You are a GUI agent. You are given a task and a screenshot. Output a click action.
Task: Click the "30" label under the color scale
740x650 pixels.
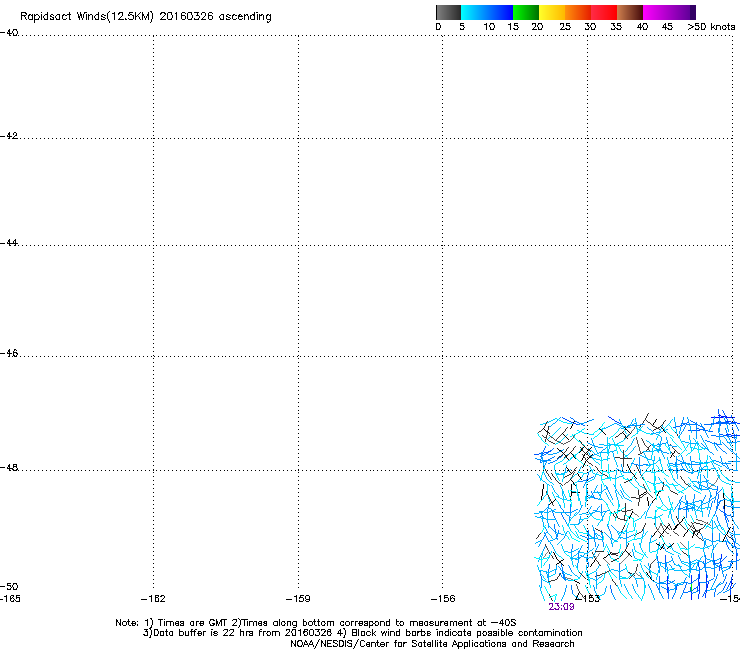pos(590,27)
